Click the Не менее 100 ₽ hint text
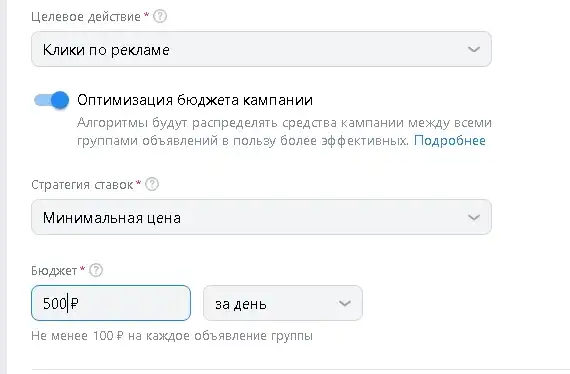The height and width of the screenshot is (374, 570). (172, 335)
